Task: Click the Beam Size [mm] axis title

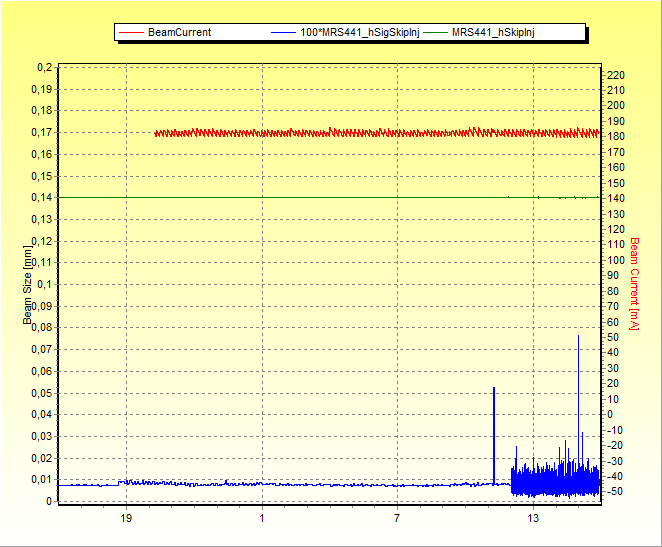Action: (28, 284)
